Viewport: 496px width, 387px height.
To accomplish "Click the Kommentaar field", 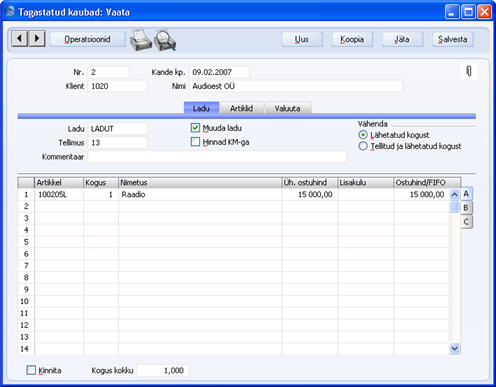I will 217,157.
